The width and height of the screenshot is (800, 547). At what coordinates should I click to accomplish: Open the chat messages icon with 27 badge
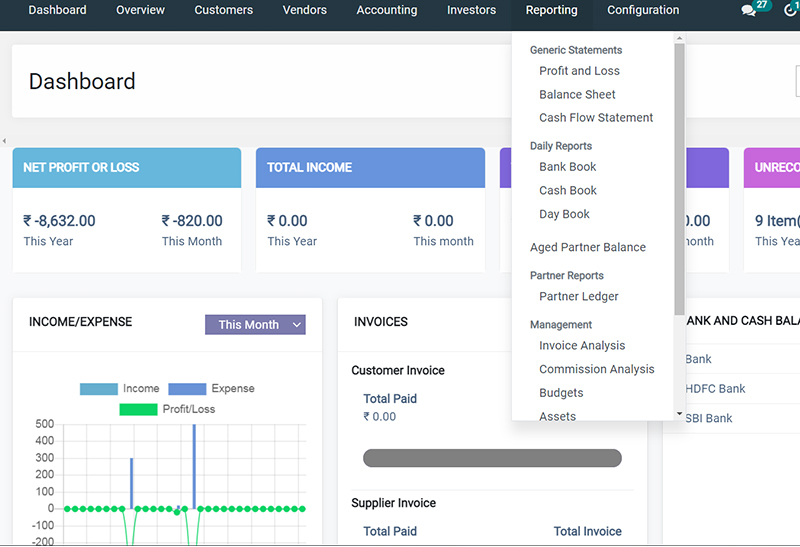coord(749,10)
